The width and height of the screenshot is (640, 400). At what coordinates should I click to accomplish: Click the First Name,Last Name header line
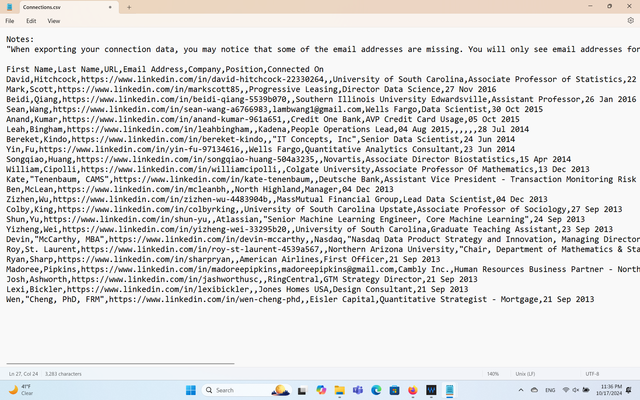(x=165, y=69)
